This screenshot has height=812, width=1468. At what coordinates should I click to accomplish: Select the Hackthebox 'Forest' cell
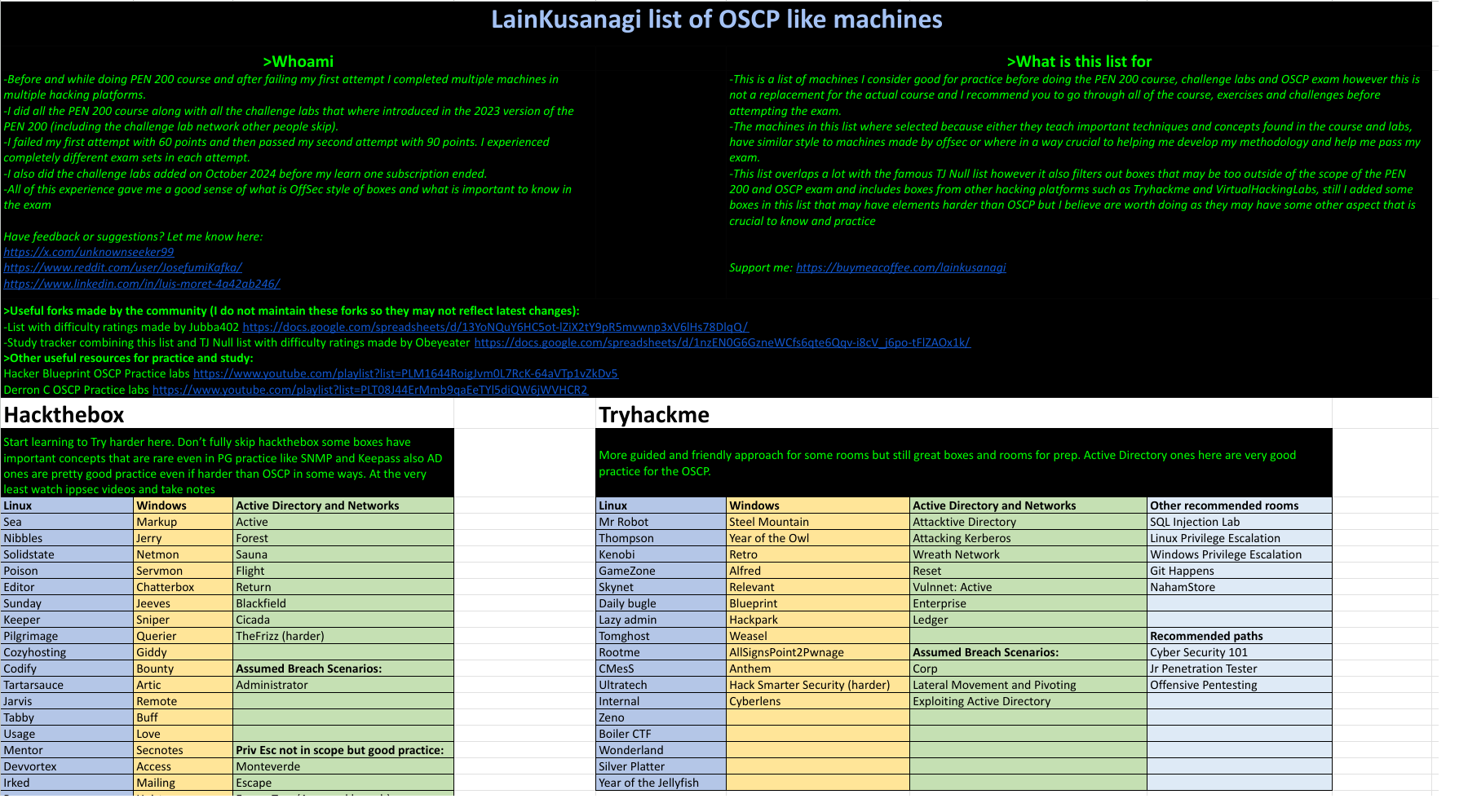(343, 538)
